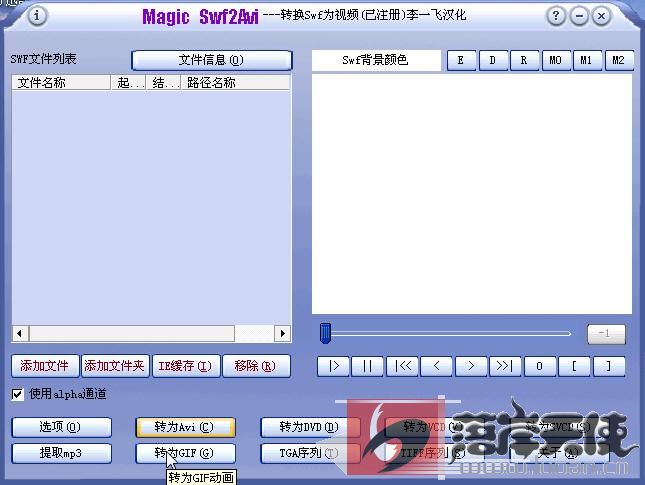
Task: Open the 关于 (A) about button
Action: pos(559,453)
